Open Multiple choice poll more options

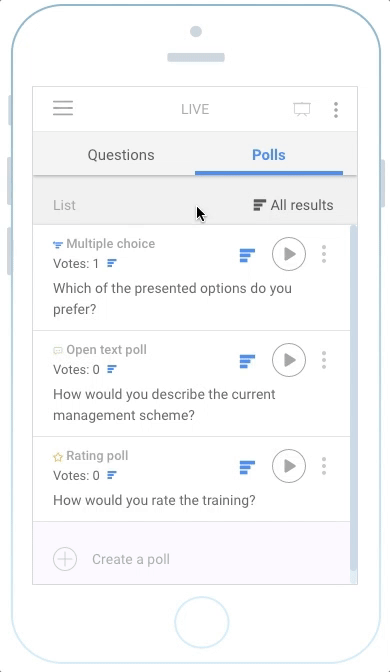324,254
